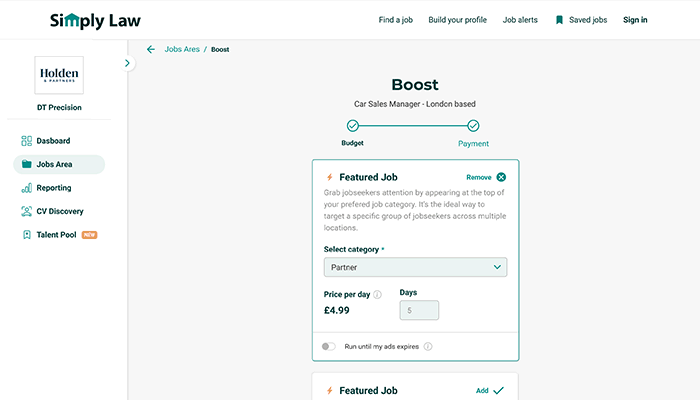Click the back arrow beside Jobs Area breadcrumb
This screenshot has width=700, height=400.
(x=151, y=50)
